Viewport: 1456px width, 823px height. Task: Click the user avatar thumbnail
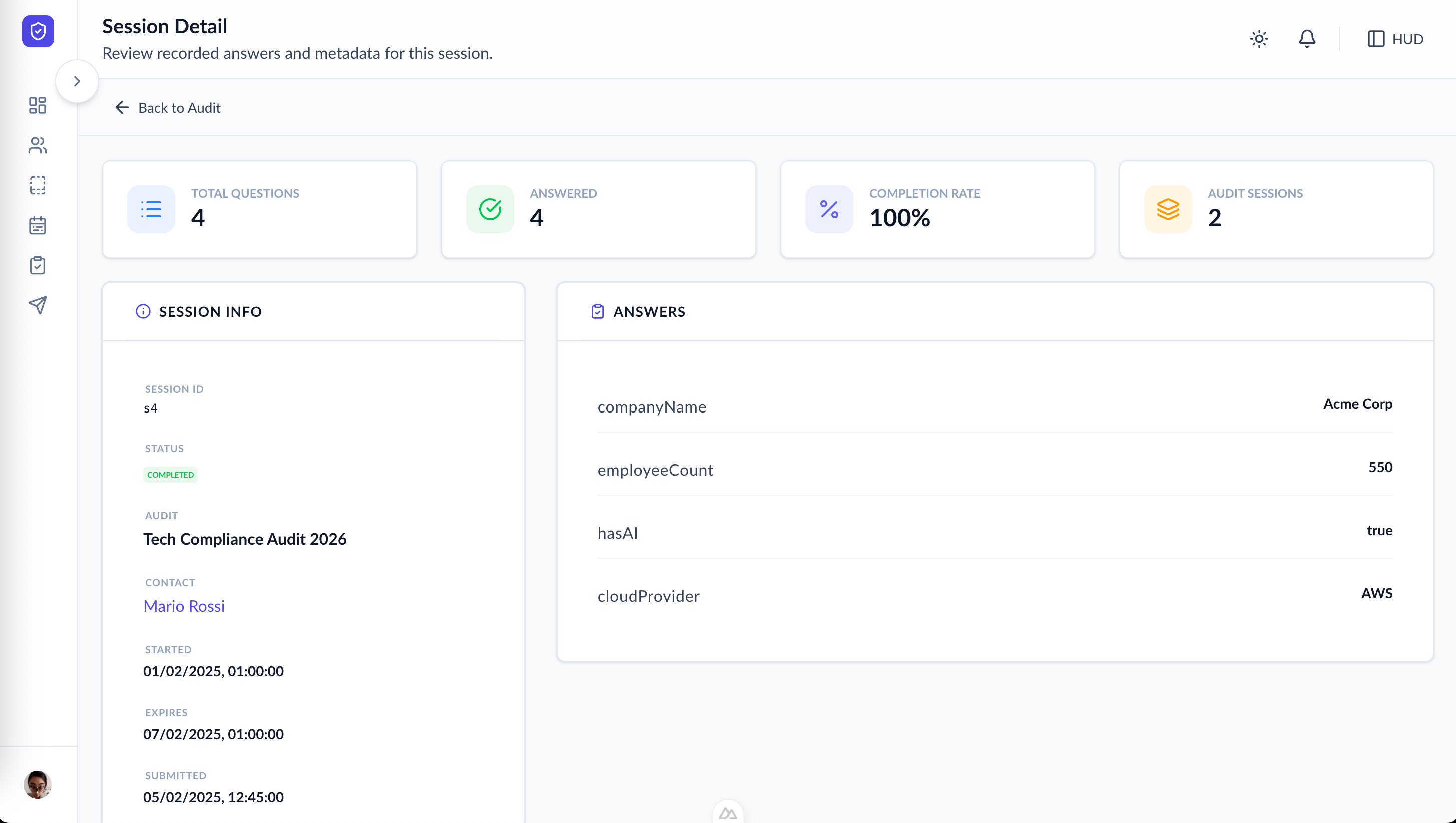click(38, 784)
